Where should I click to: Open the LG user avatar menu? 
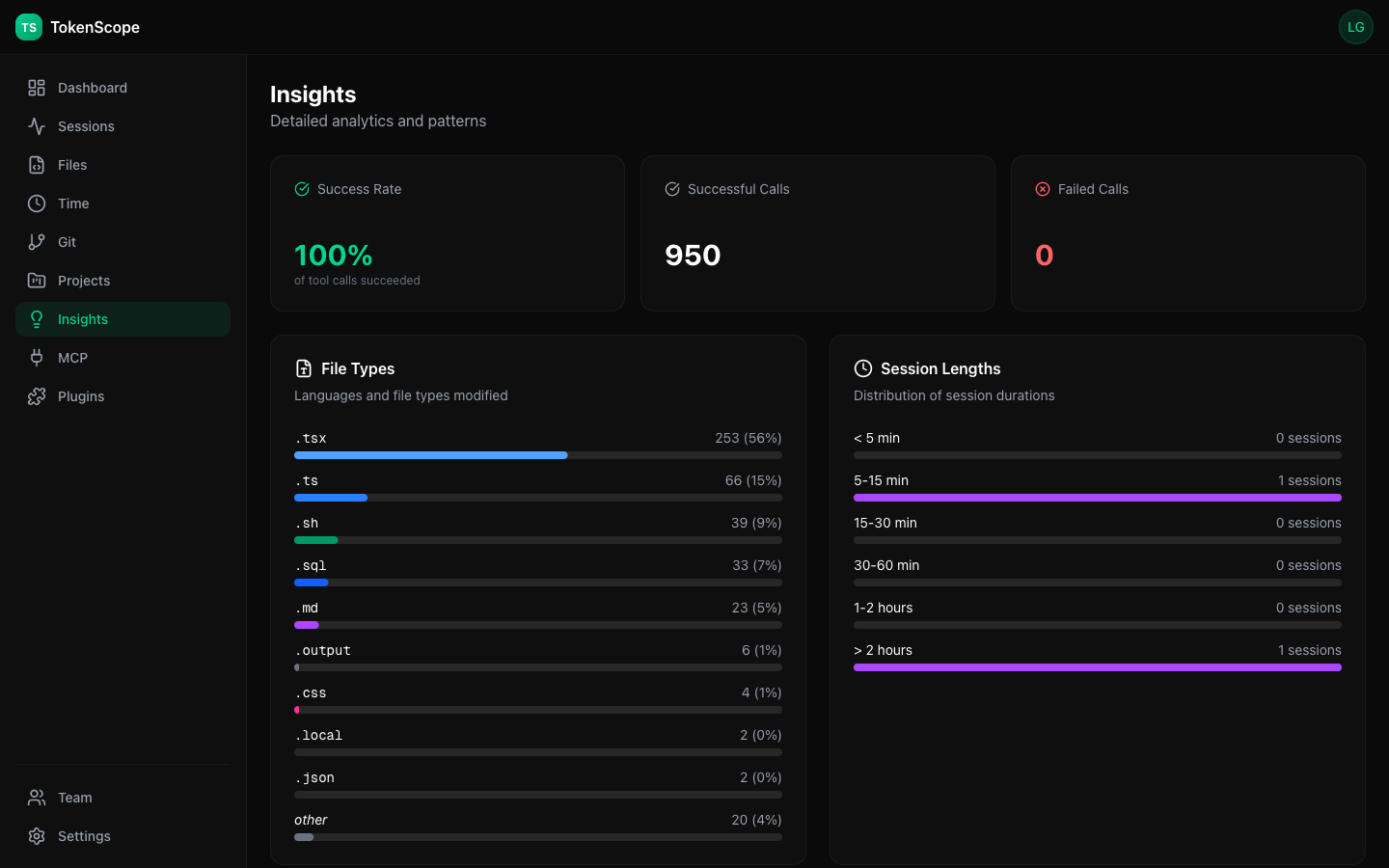[1356, 27]
